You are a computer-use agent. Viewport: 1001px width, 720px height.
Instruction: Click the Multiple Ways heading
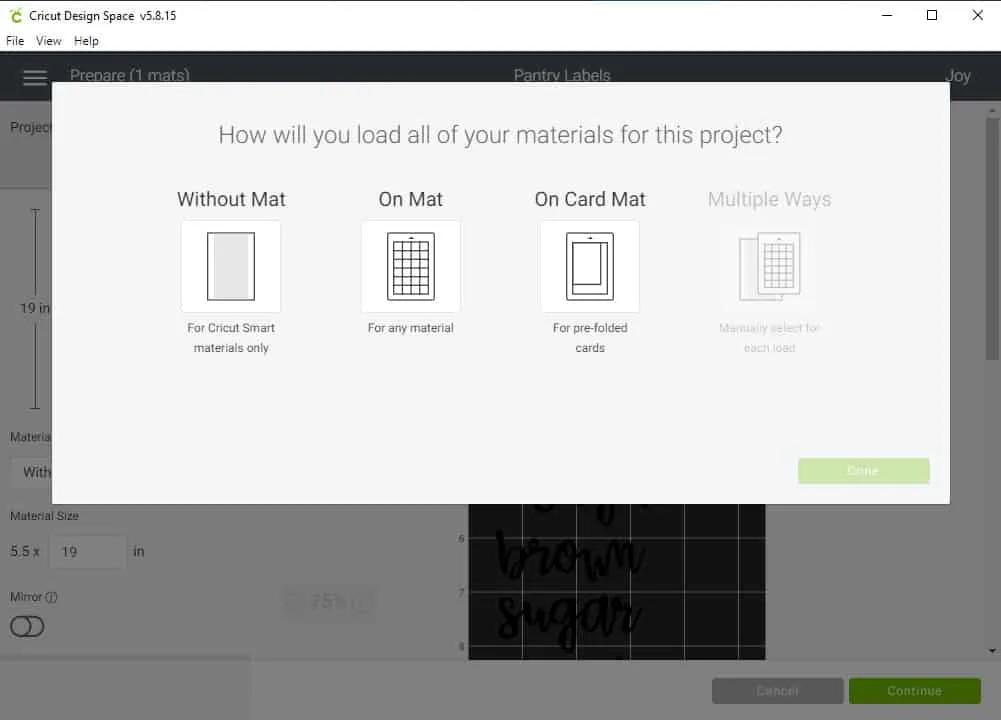click(x=769, y=199)
